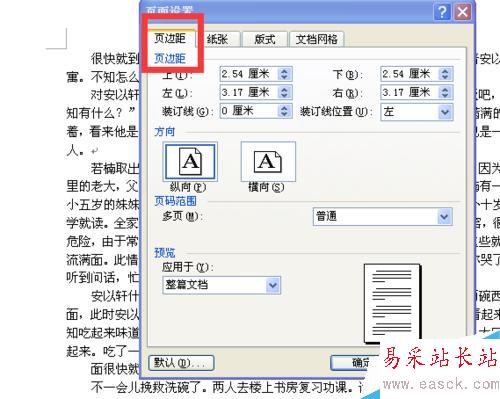Image resolution: width=500 pixels, height=399 pixels.
Task: Click the page preview thumbnail
Action: pos(392,303)
